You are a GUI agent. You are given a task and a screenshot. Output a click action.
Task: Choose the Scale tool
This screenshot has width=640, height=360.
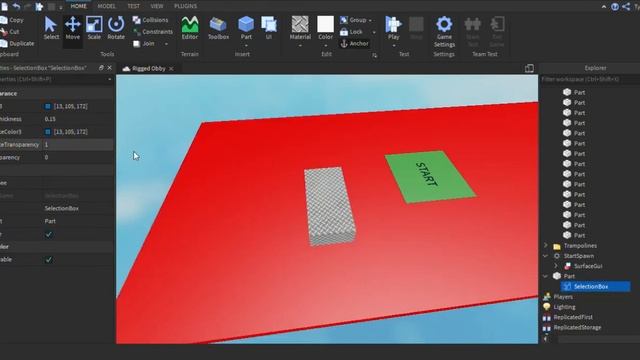[94, 28]
